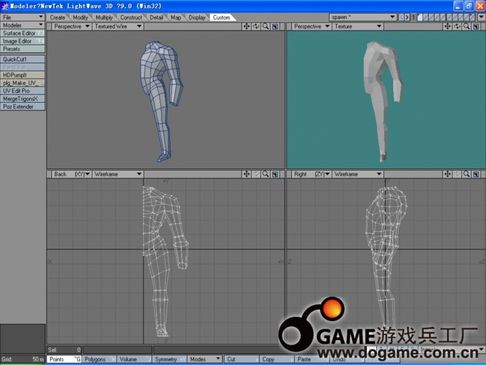
Task: Switch to the Construct tab
Action: pyautogui.click(x=131, y=17)
